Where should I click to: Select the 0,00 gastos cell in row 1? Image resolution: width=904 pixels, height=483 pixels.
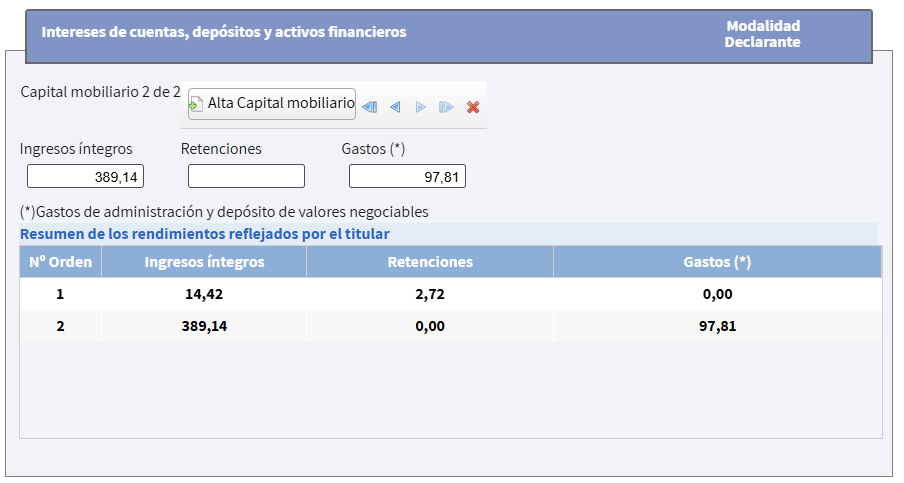pos(717,294)
